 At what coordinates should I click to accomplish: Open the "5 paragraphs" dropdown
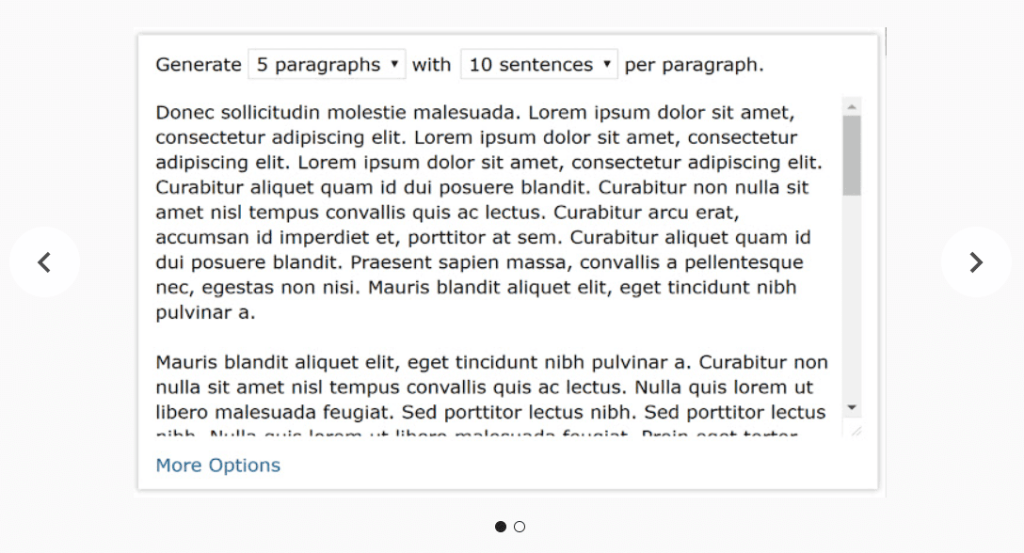pos(326,65)
